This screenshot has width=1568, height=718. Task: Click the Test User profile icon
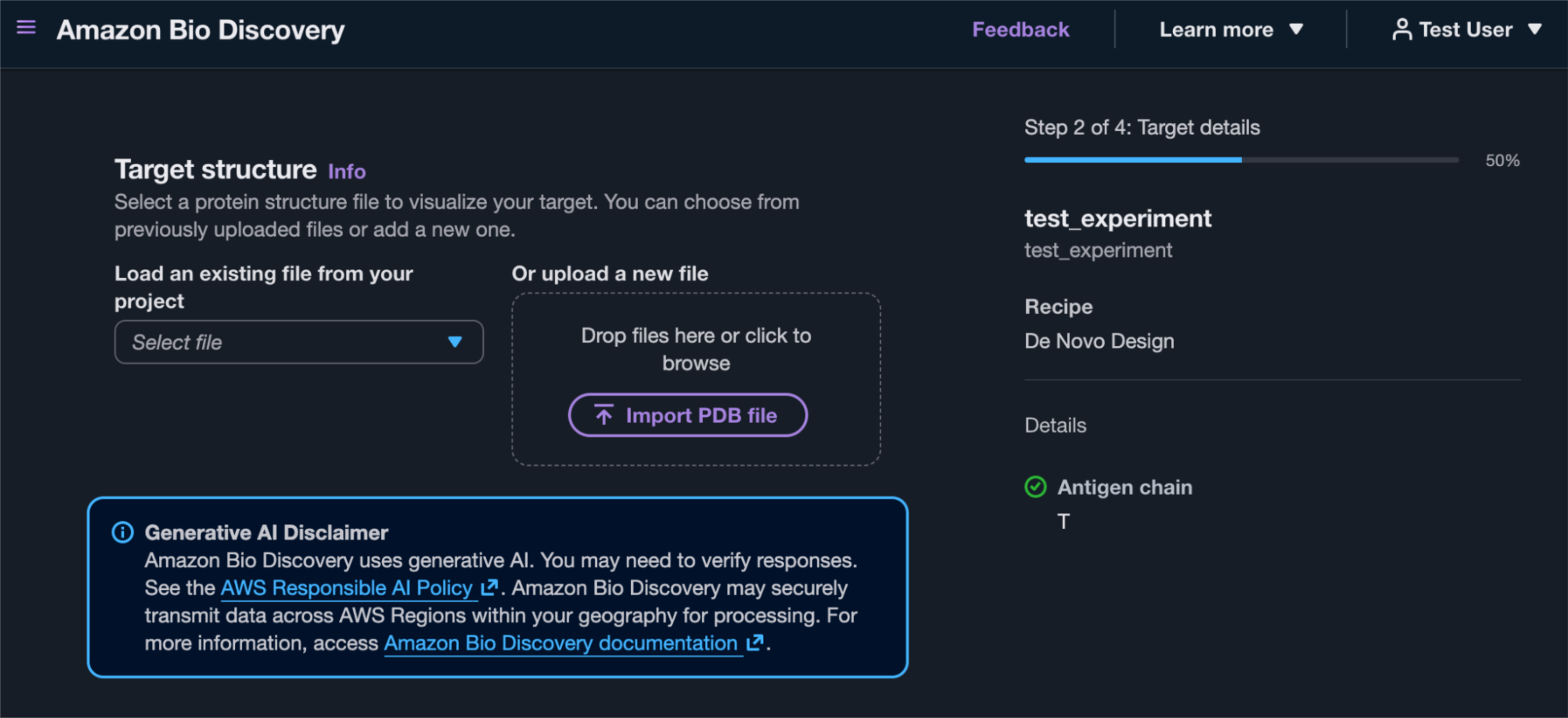1401,29
